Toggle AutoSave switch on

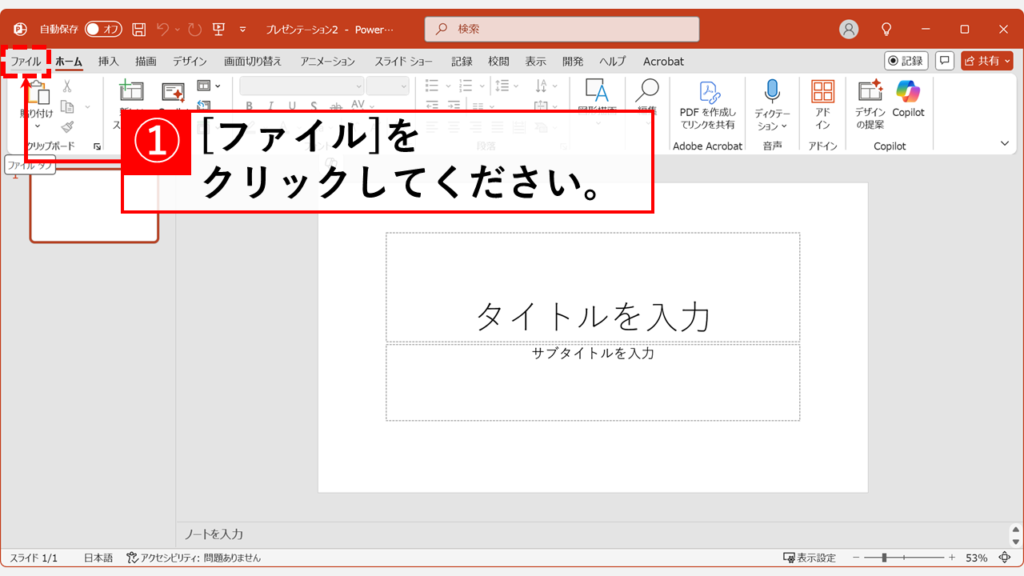click(x=103, y=29)
